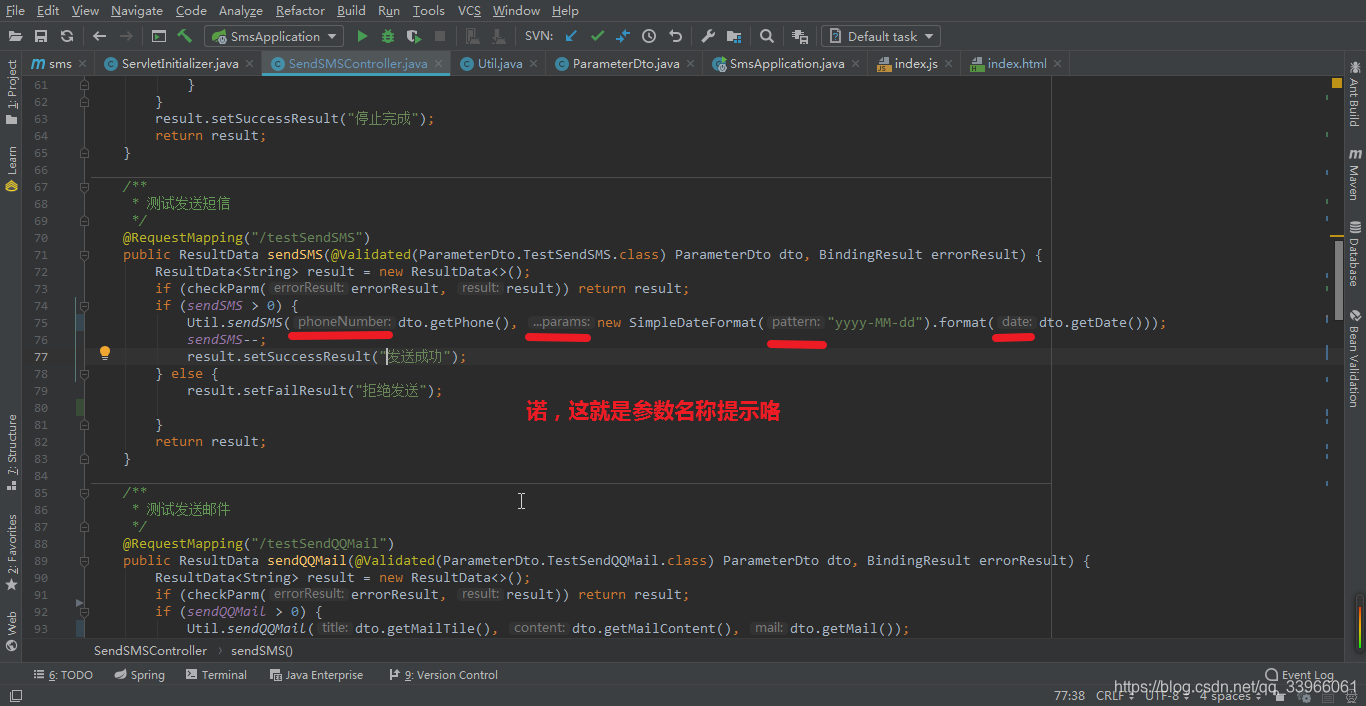Toggle the 7: Structure tool window

click(x=12, y=452)
